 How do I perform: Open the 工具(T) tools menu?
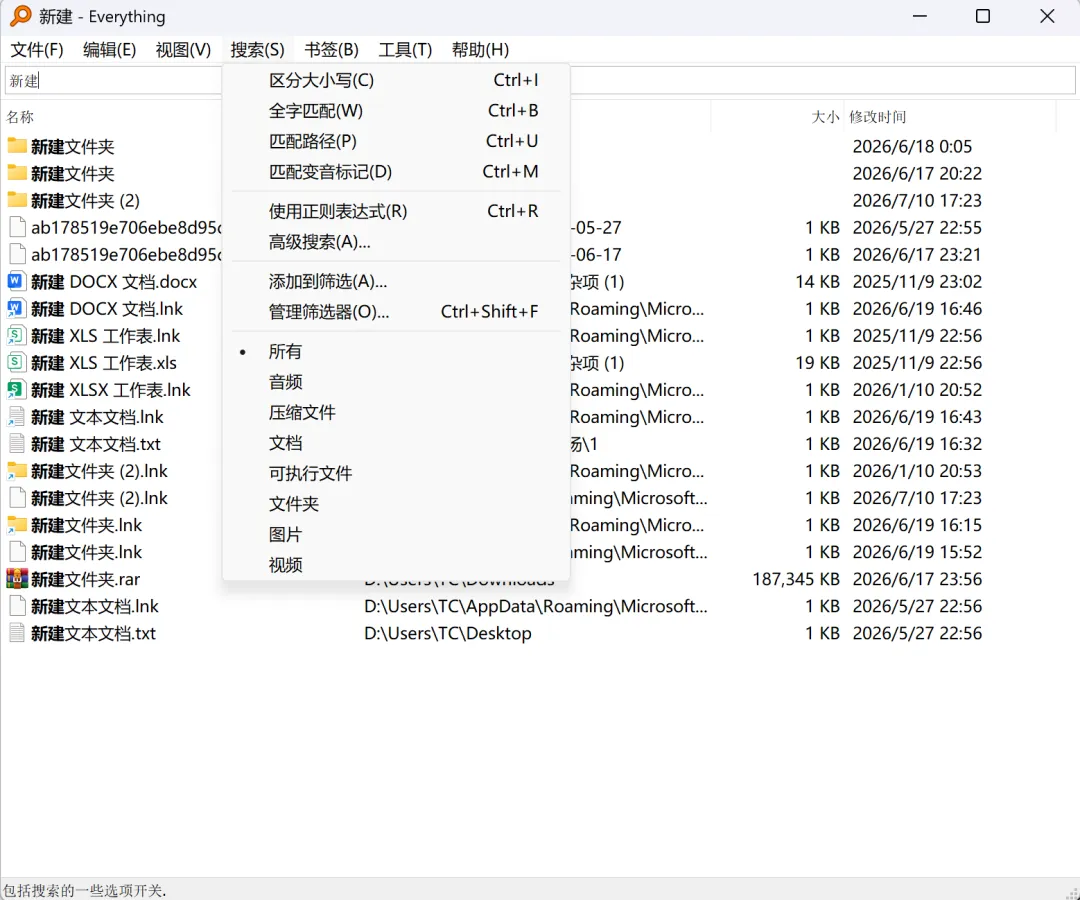[405, 50]
